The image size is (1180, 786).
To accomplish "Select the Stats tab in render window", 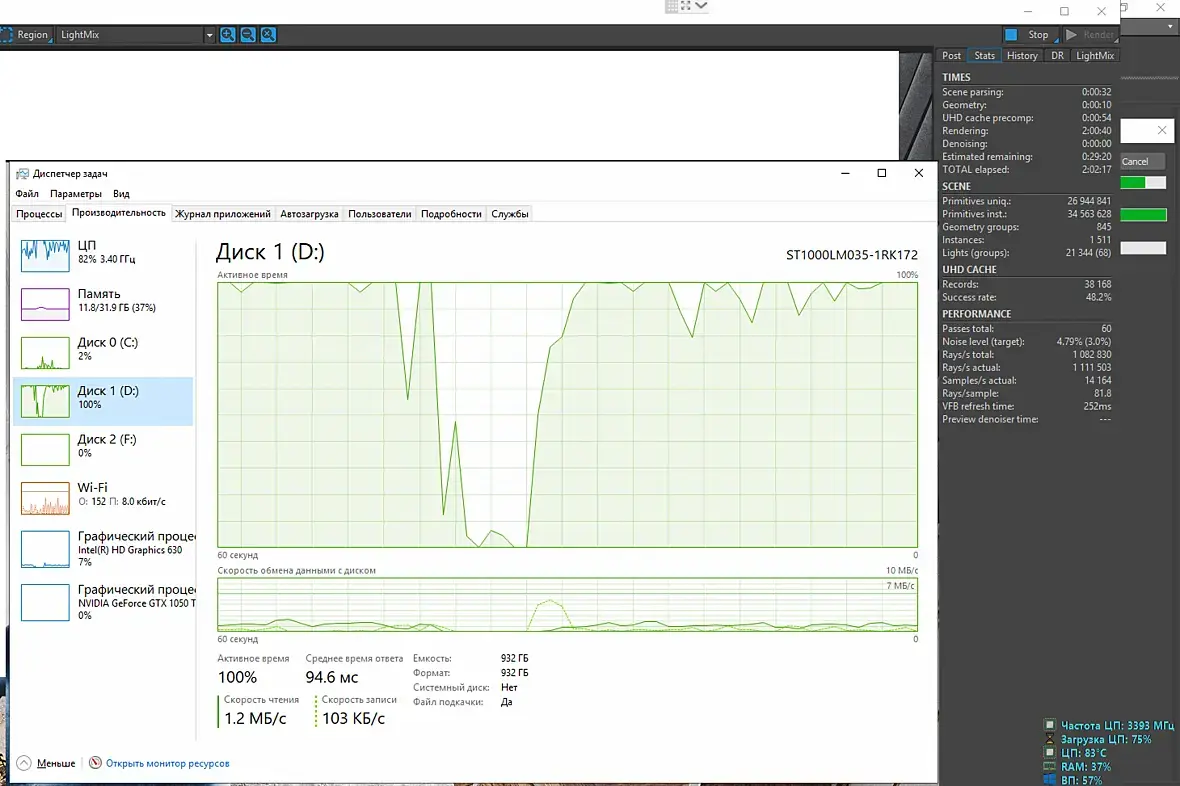I will pyautogui.click(x=984, y=56).
